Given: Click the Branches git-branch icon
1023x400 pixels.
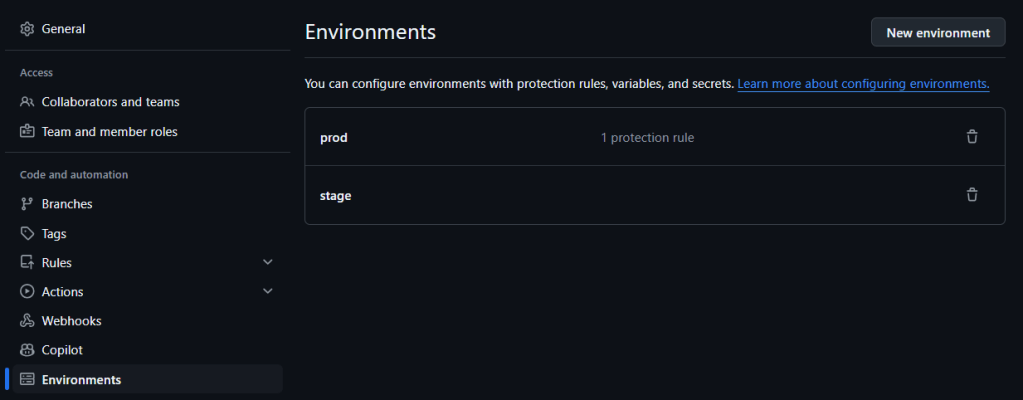Looking at the screenshot, I should pyautogui.click(x=27, y=204).
